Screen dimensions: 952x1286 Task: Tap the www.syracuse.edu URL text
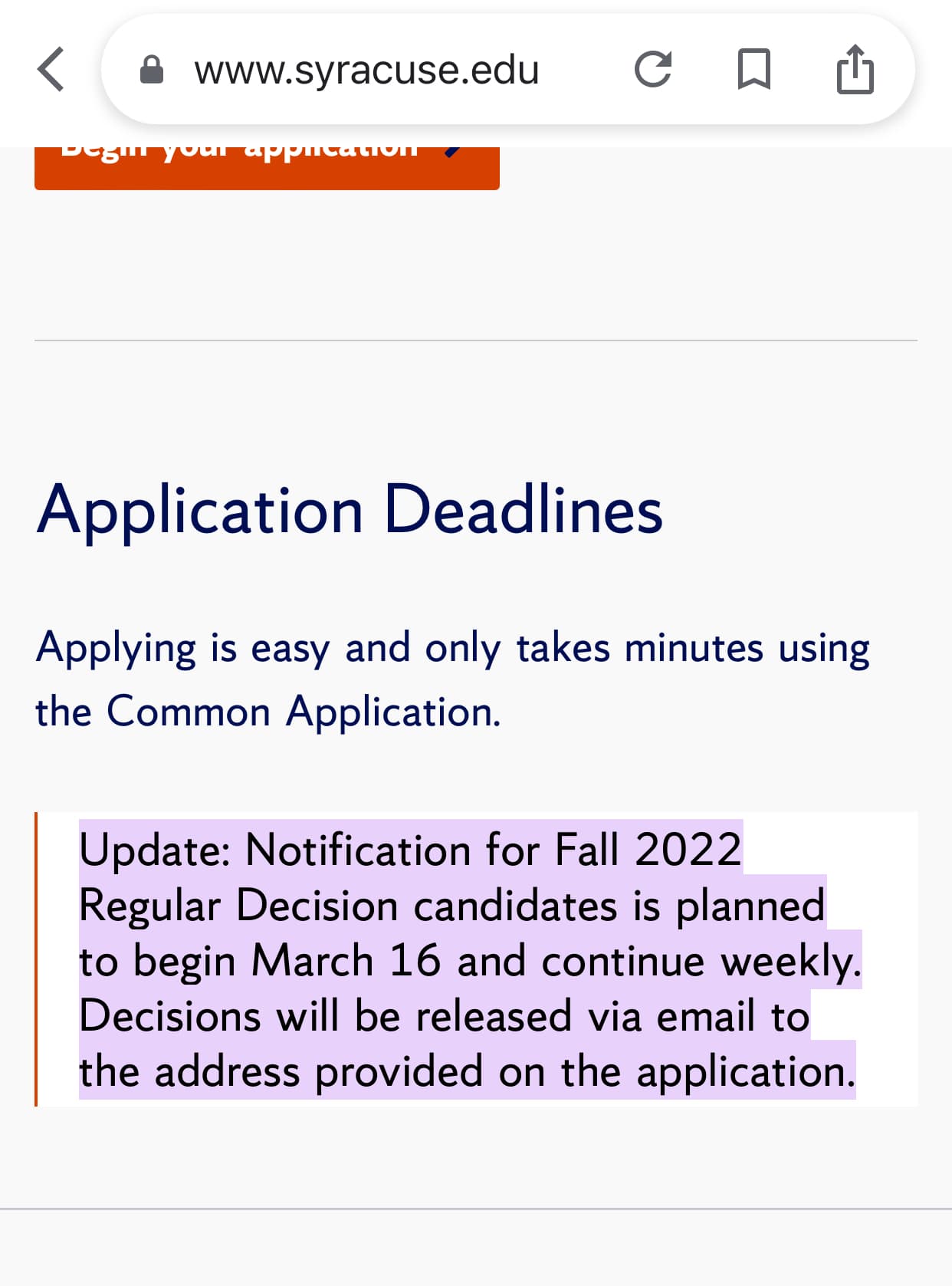pyautogui.click(x=366, y=70)
